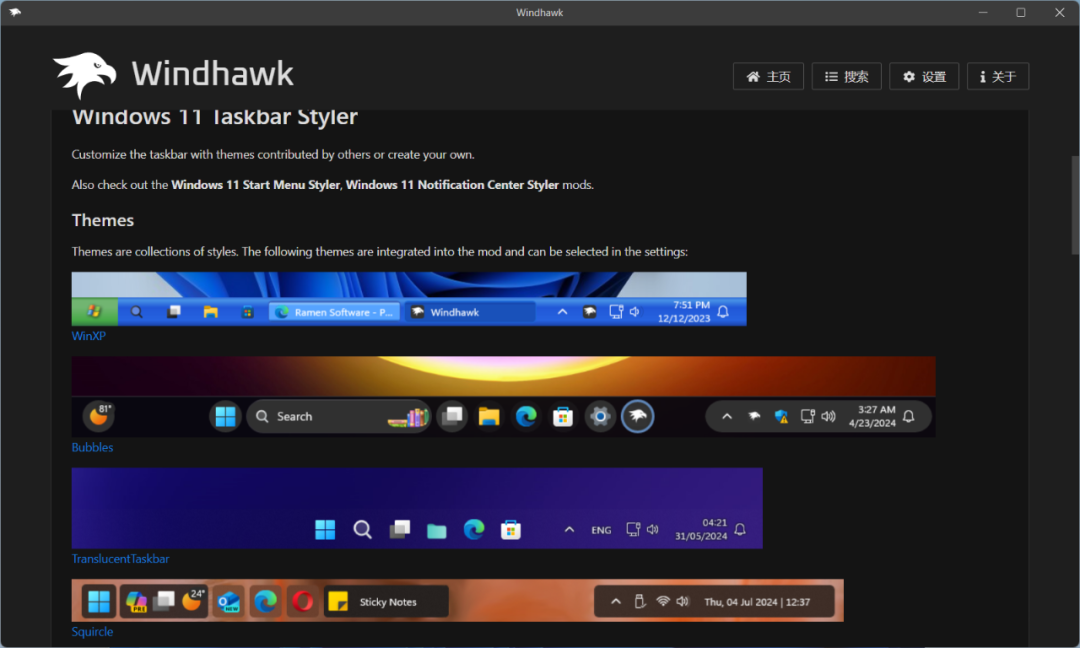The image size is (1080, 648).
Task: Click the Edge icon in Squircle preview
Action: [x=265, y=601]
